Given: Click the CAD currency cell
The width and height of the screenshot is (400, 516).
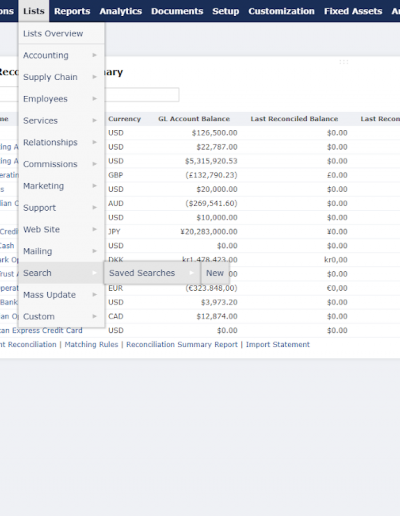Looking at the screenshot, I should click(116, 316).
